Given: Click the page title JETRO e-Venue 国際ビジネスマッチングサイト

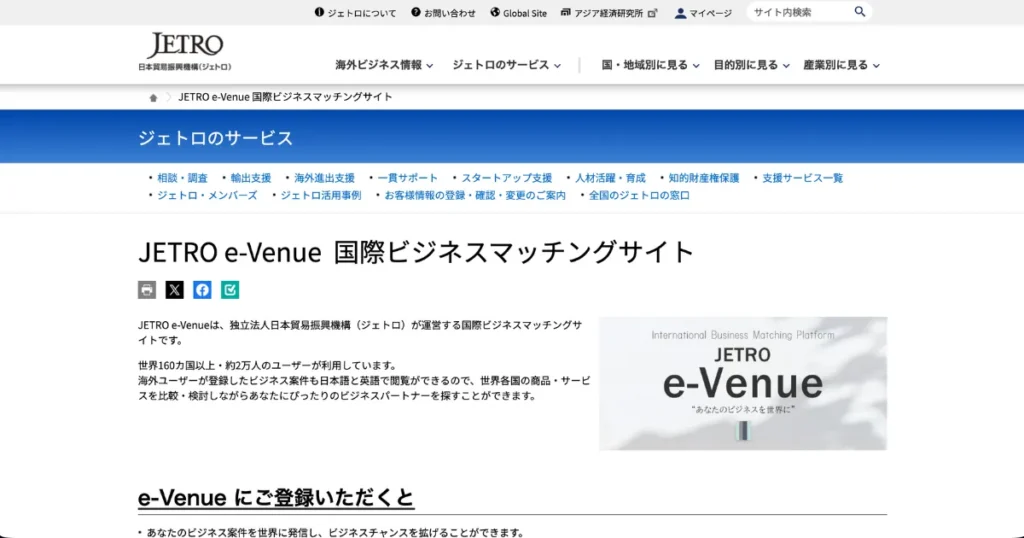Looking at the screenshot, I should (x=416, y=252).
